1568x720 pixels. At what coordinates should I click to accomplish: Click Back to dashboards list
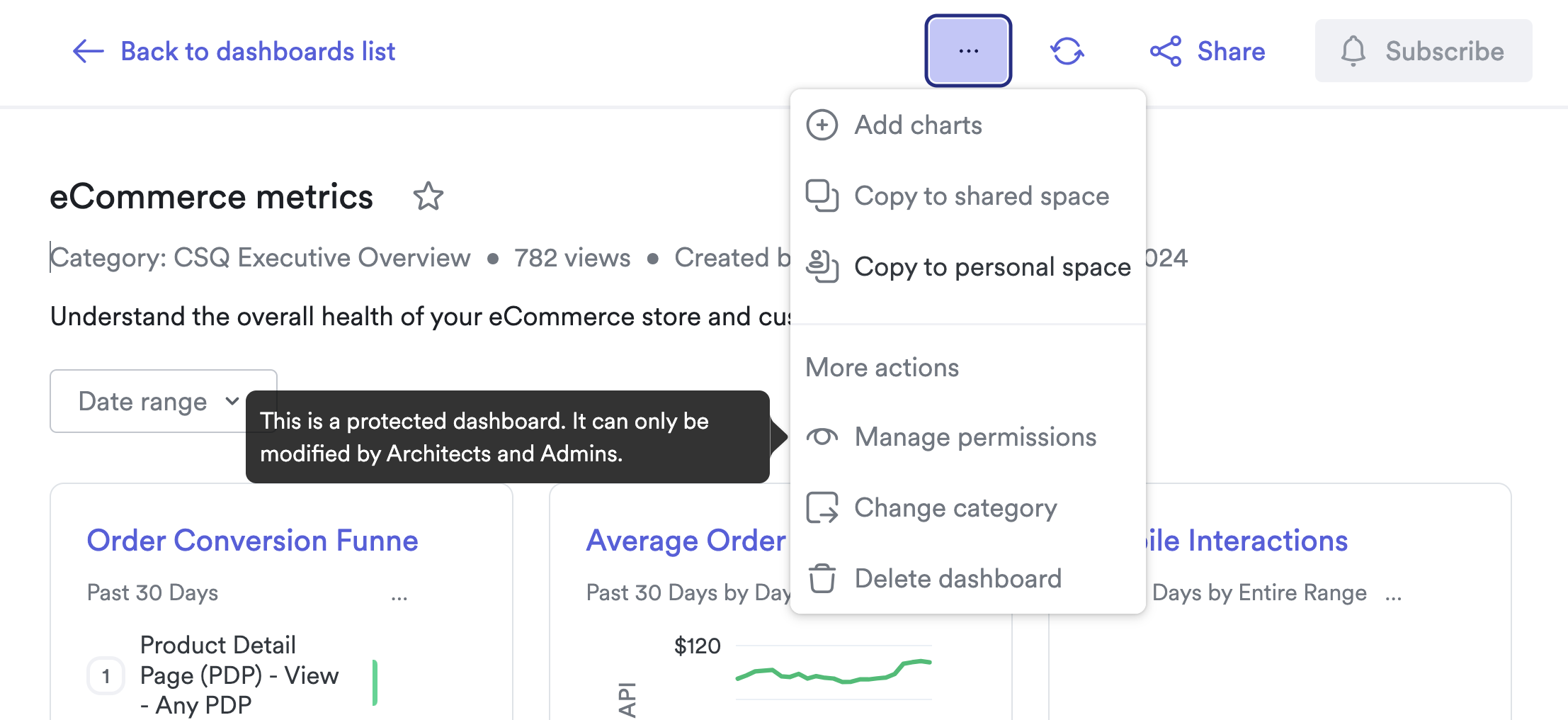pyautogui.click(x=235, y=50)
